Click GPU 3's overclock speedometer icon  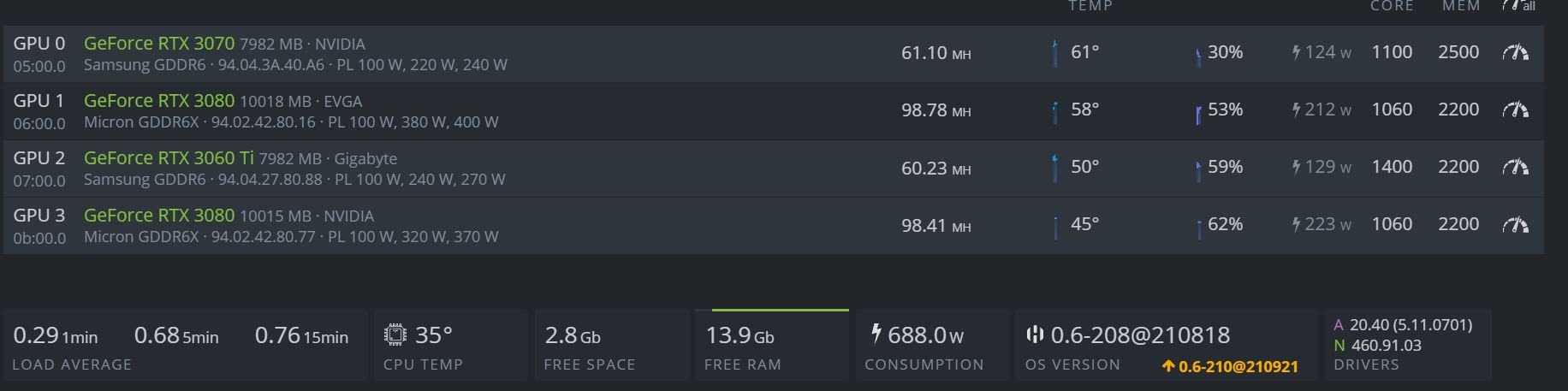click(1515, 225)
